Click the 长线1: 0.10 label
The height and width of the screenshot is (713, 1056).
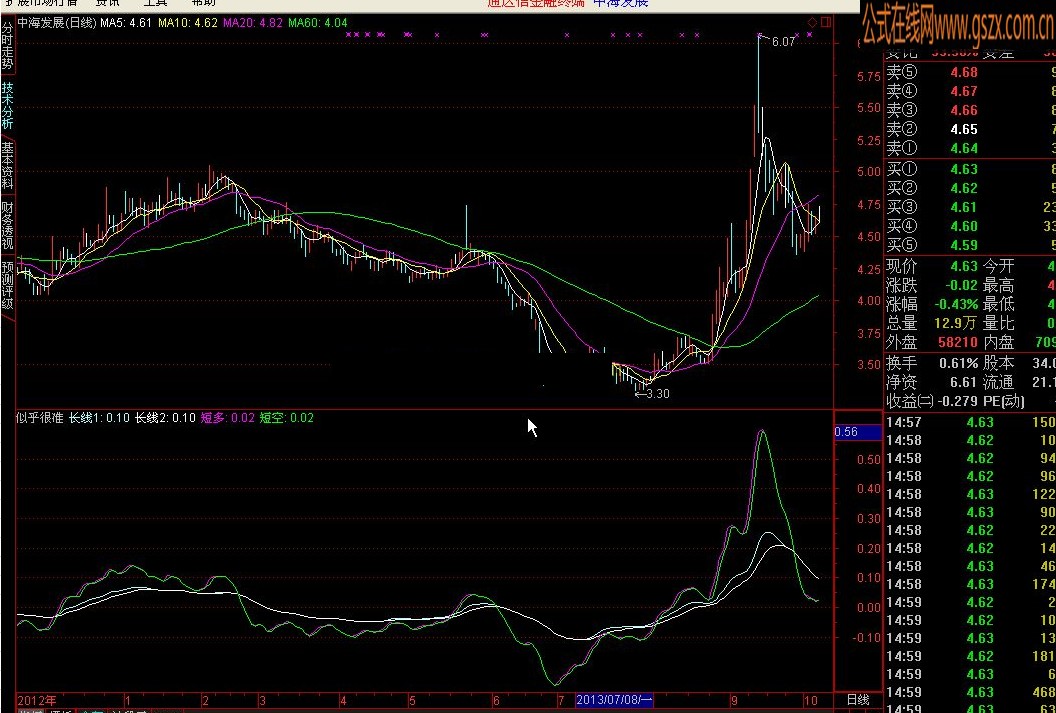click(x=99, y=418)
